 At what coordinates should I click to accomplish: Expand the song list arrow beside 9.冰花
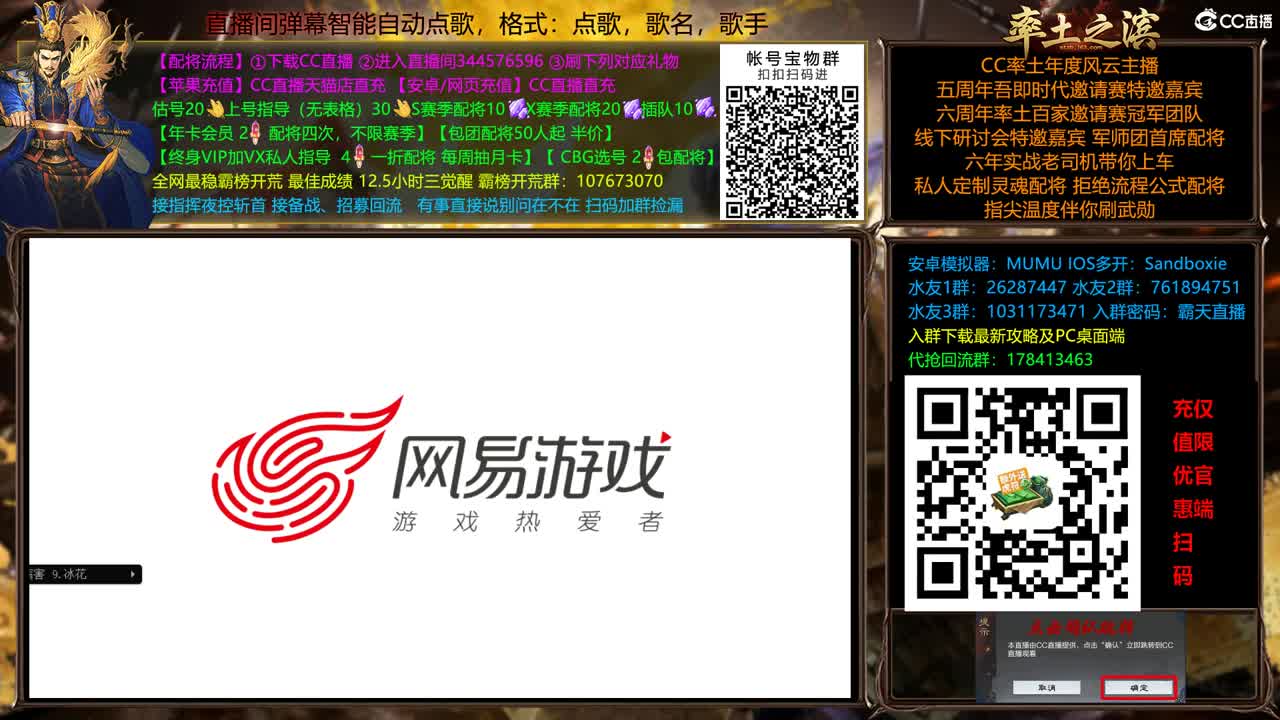pyautogui.click(x=133, y=574)
